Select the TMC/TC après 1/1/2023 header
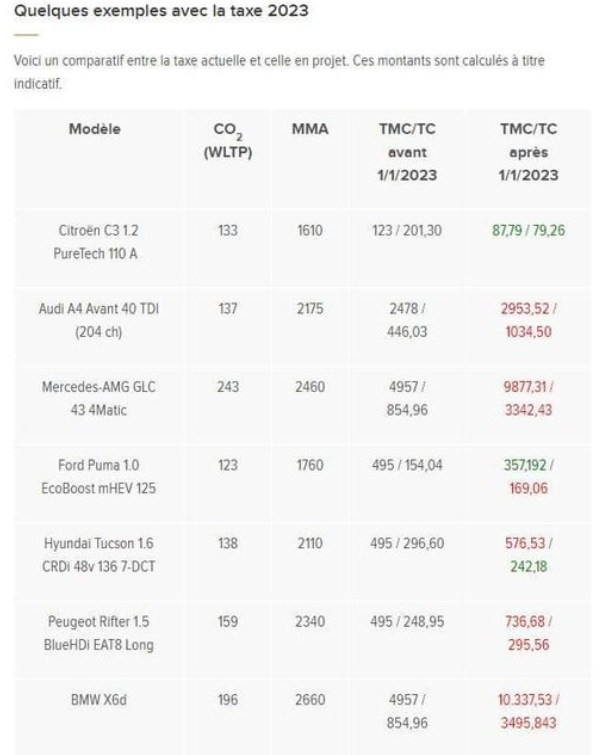The width and height of the screenshot is (604, 755). (x=528, y=152)
